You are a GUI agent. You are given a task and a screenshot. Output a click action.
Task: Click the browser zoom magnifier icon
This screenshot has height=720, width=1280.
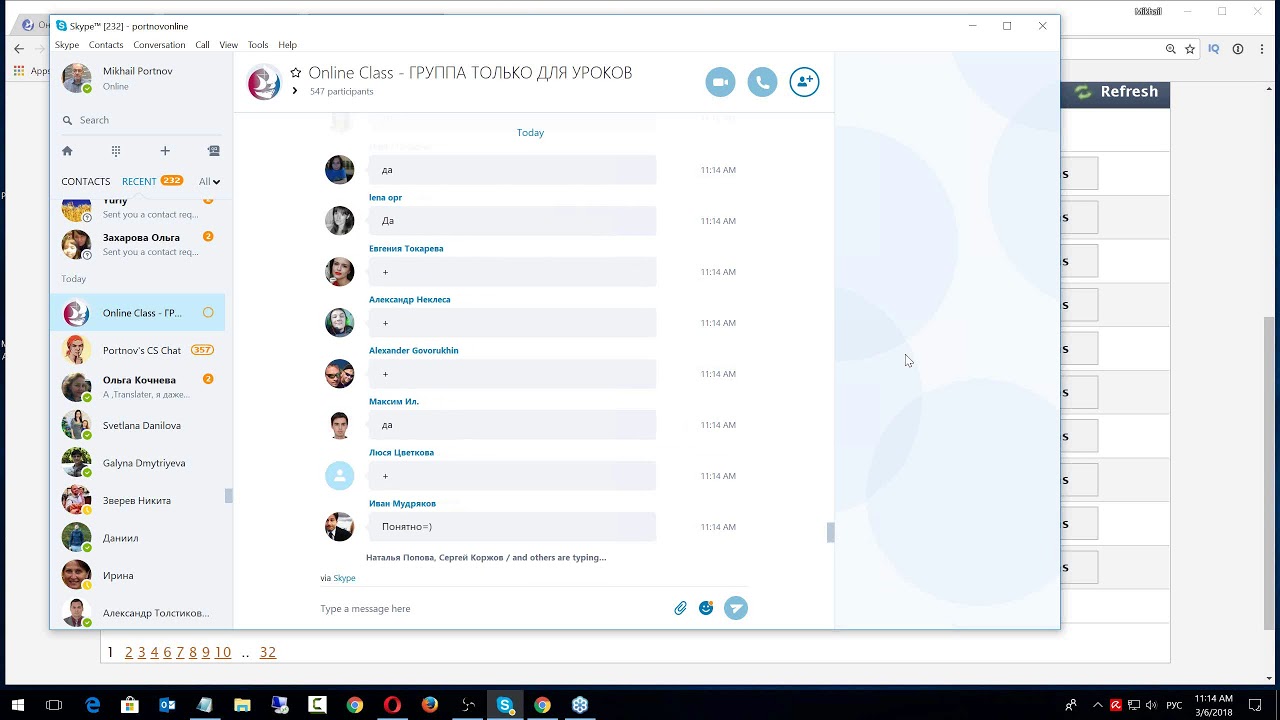(1171, 49)
